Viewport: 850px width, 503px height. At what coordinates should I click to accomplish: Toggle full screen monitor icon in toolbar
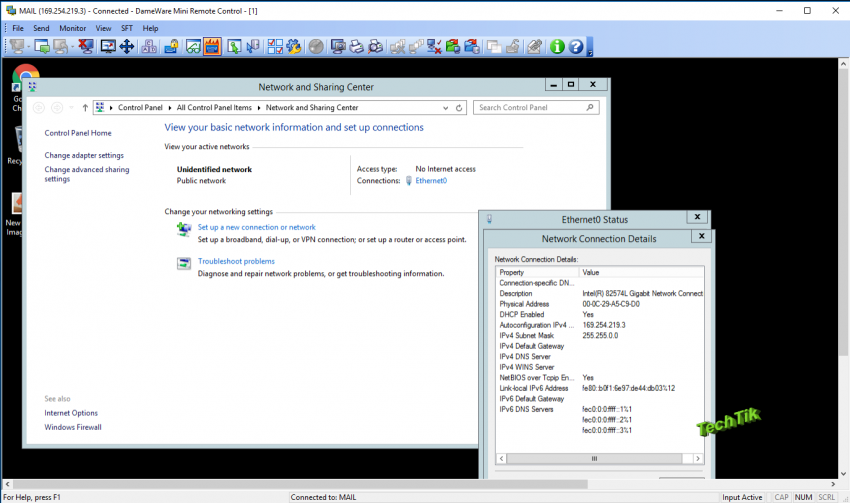[108, 47]
